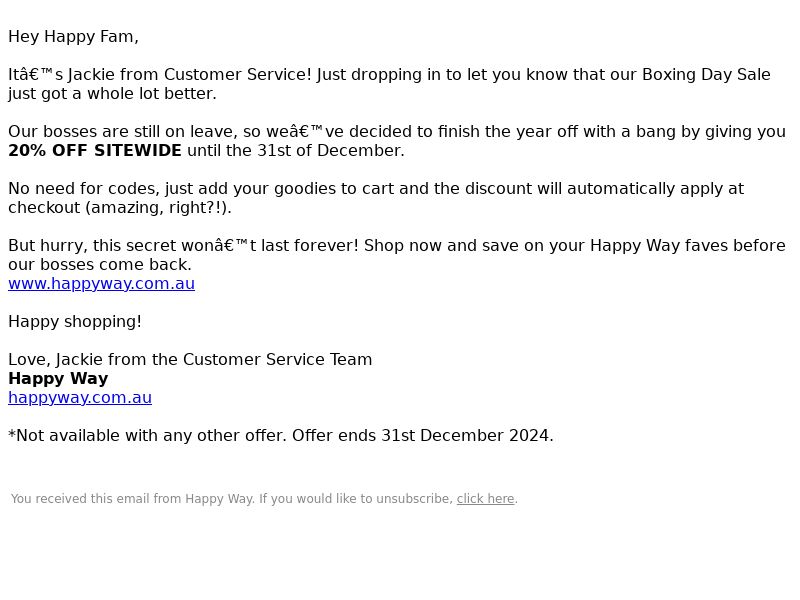Click the 'Boxing Day Sale' phrase
This screenshot has width=800, height=600.
click(x=706, y=74)
